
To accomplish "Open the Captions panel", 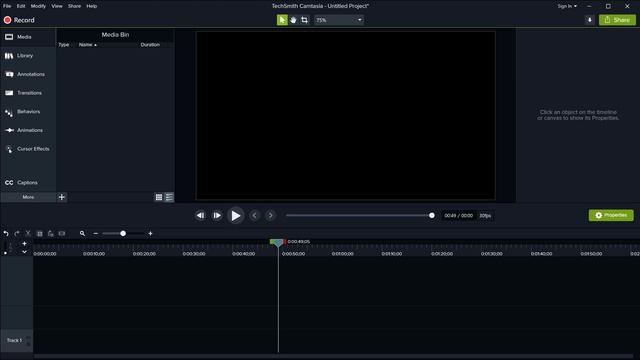I will 28,182.
